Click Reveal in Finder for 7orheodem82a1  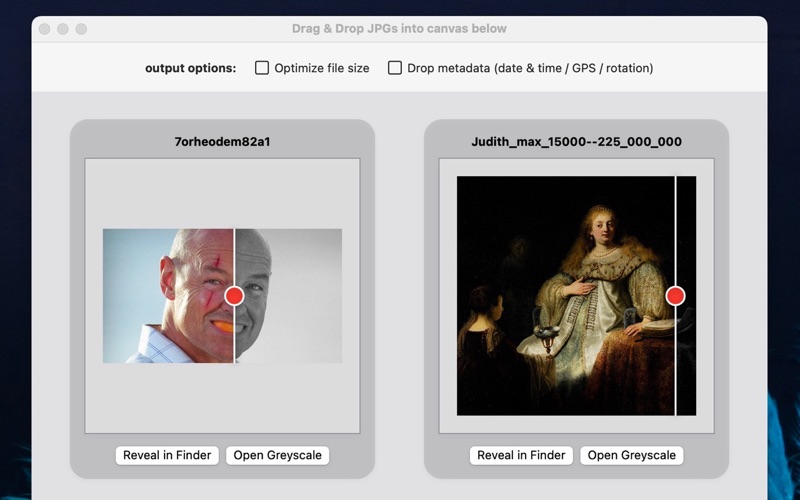tap(167, 455)
